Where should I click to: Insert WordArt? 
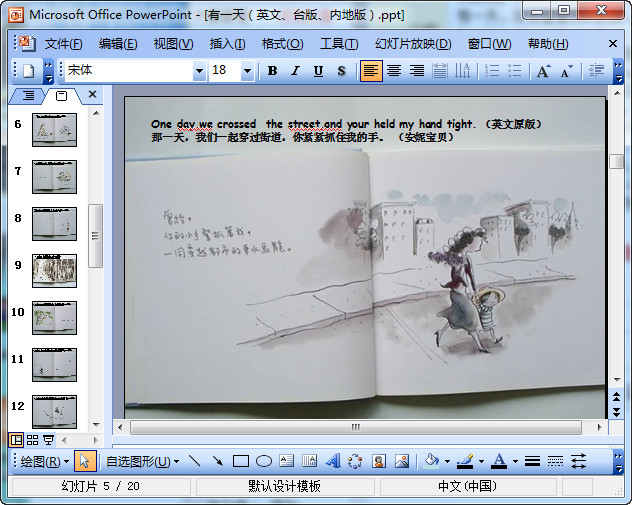tap(333, 461)
